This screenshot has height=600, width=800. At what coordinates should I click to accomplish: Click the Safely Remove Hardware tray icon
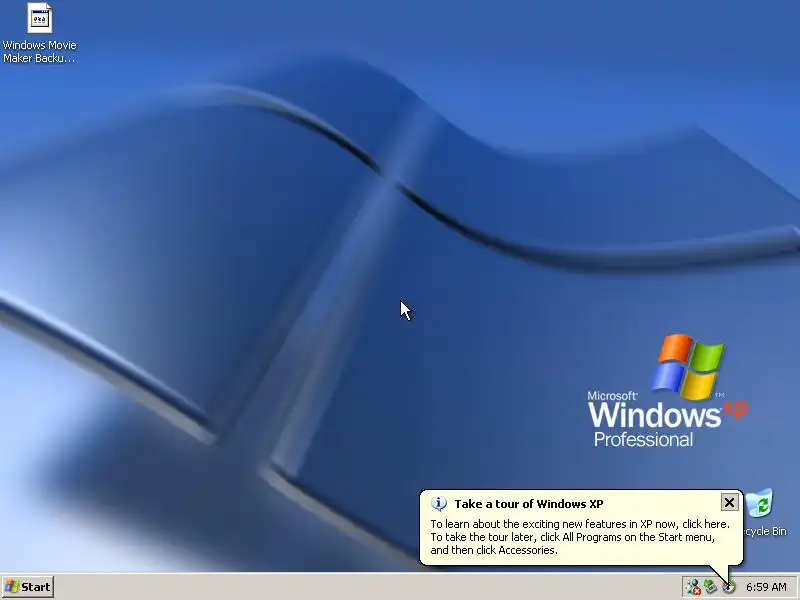point(710,587)
